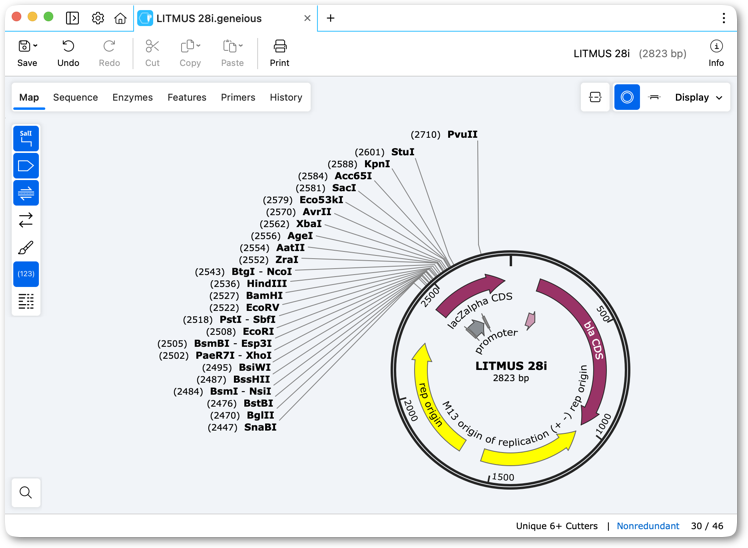Image resolution: width=748 pixels, height=548 pixels.
Task: Select the BstBI enzyme label
Action: [x=258, y=403]
